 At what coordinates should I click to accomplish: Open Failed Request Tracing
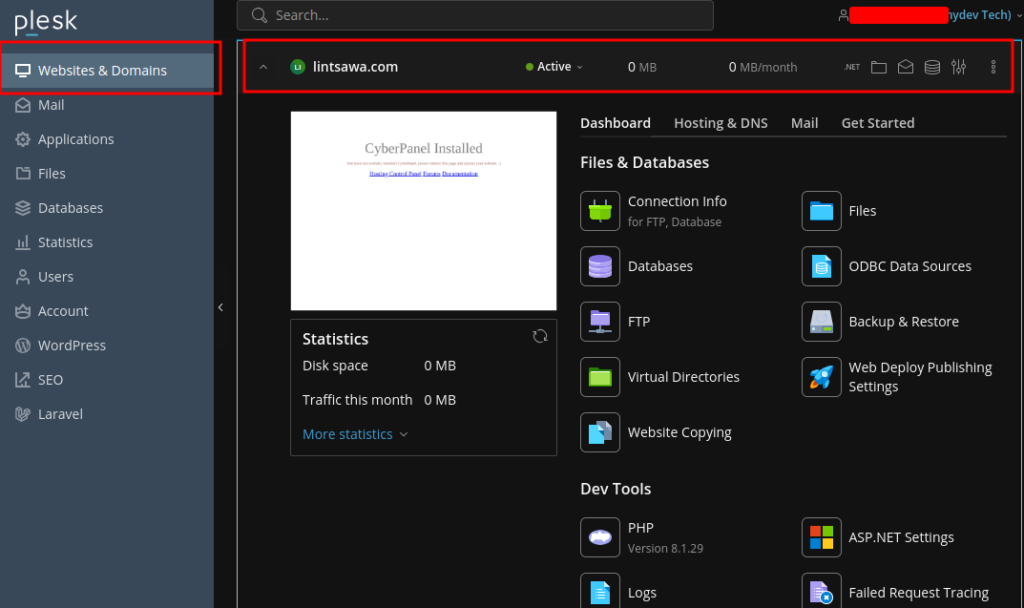895,592
